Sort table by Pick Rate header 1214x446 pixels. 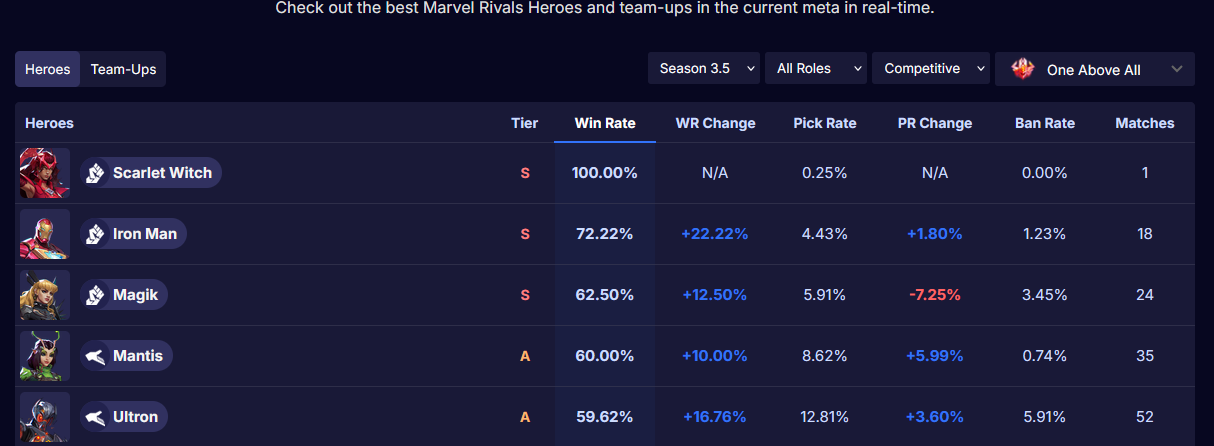(x=825, y=123)
